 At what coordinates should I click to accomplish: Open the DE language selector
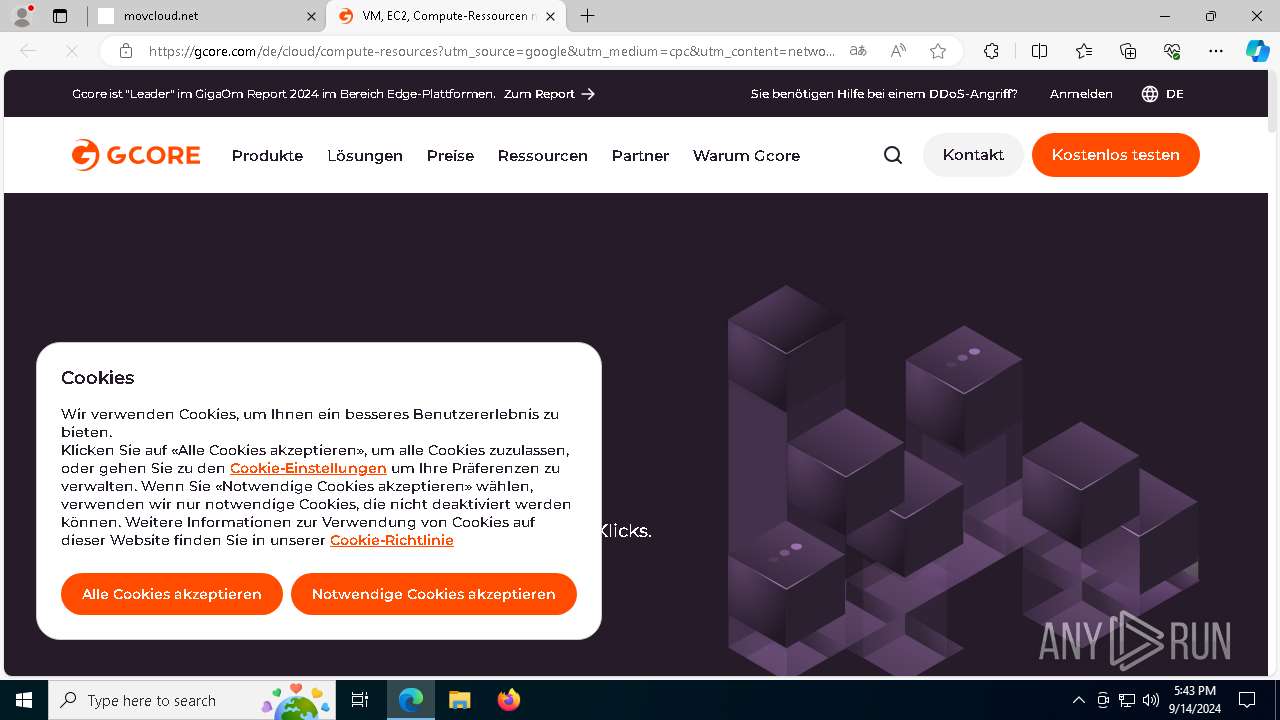(x=1163, y=94)
